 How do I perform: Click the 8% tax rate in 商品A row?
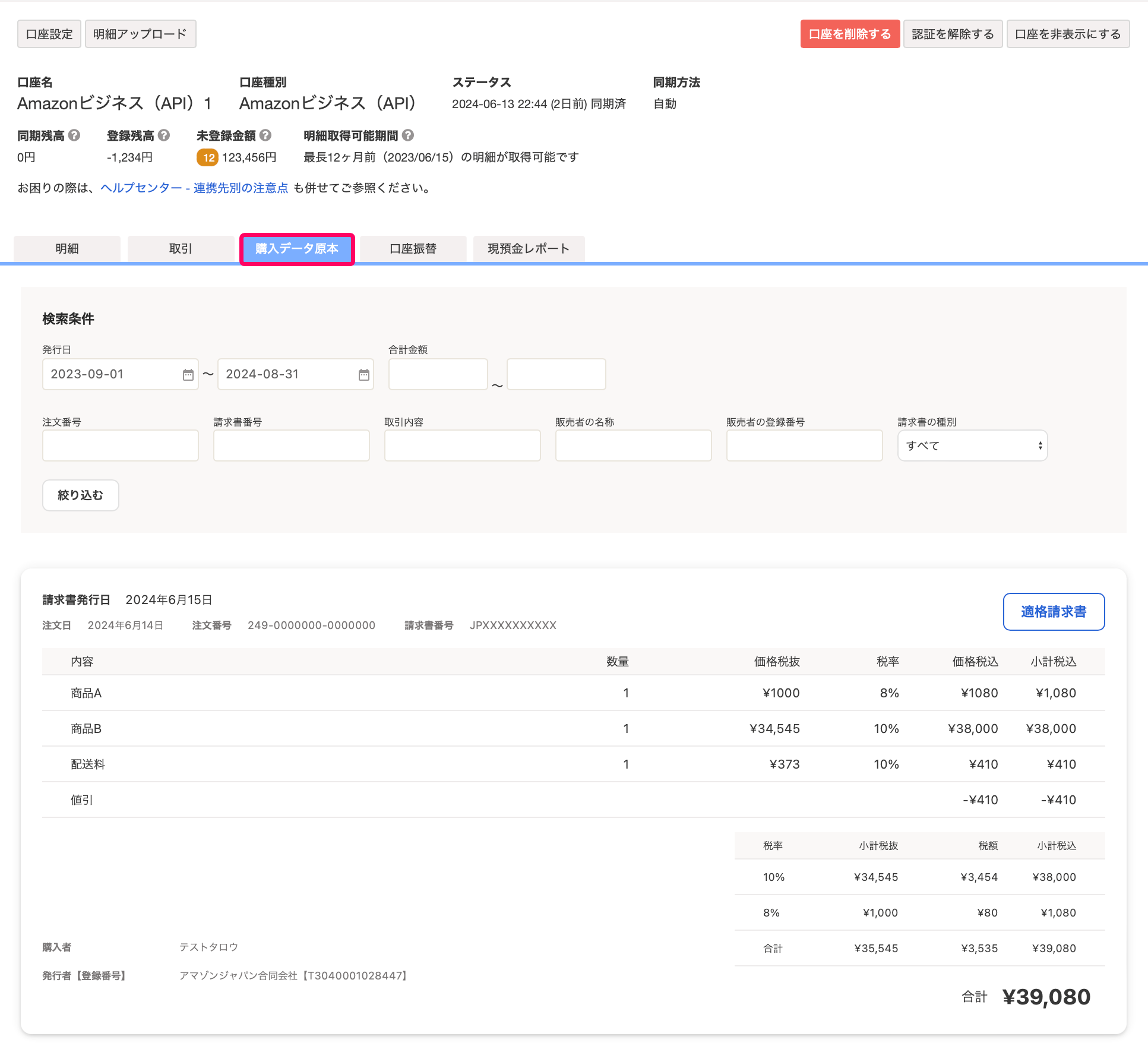[889, 693]
